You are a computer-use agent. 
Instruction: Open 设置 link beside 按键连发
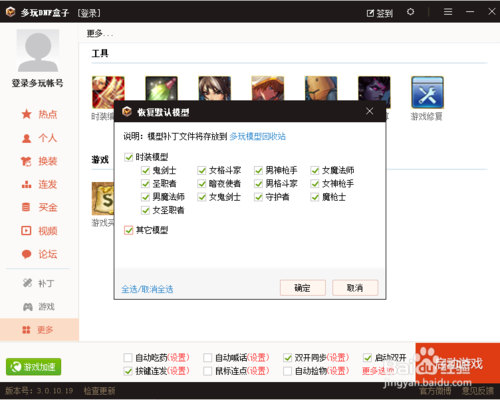point(178,371)
